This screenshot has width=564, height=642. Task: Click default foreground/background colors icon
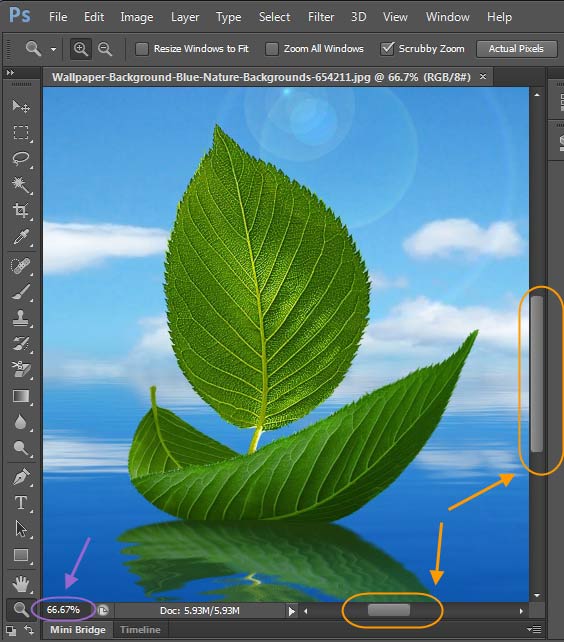tap(11, 630)
